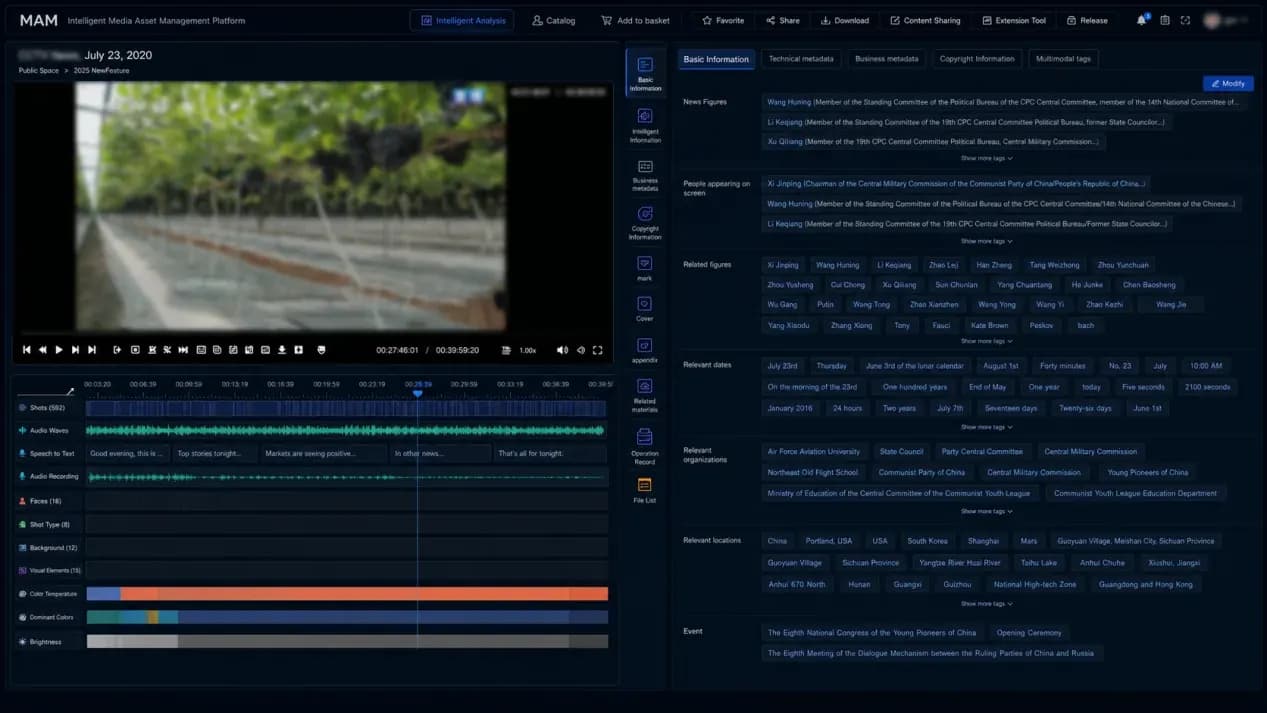Click the Modify button

(x=1228, y=84)
